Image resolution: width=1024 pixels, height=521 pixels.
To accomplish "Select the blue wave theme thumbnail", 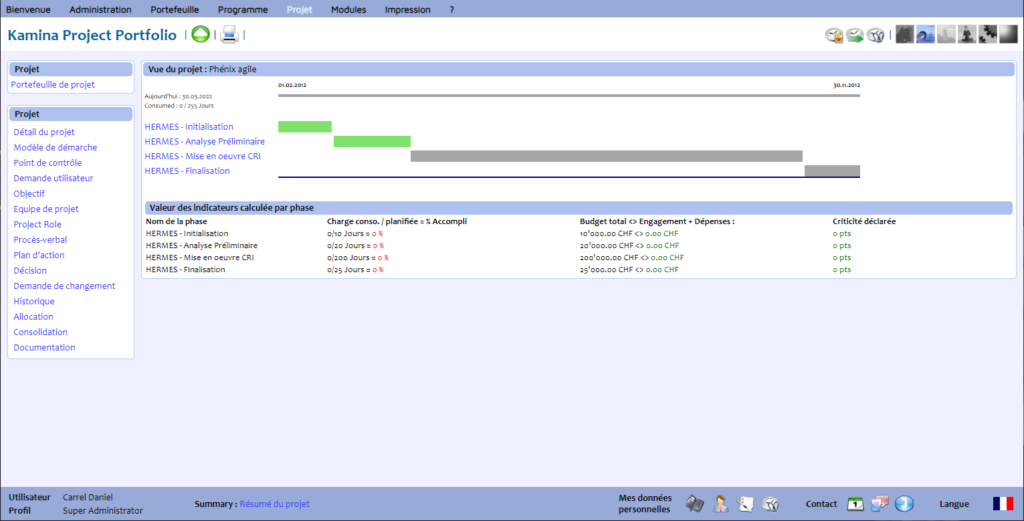I will (925, 35).
